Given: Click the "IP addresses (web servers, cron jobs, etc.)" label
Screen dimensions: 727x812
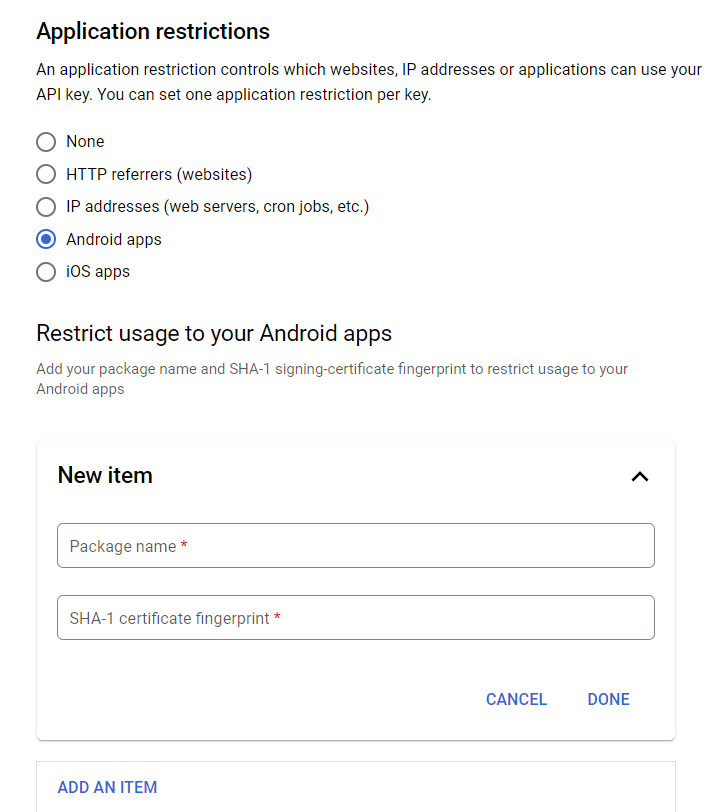Looking at the screenshot, I should click(x=217, y=207).
